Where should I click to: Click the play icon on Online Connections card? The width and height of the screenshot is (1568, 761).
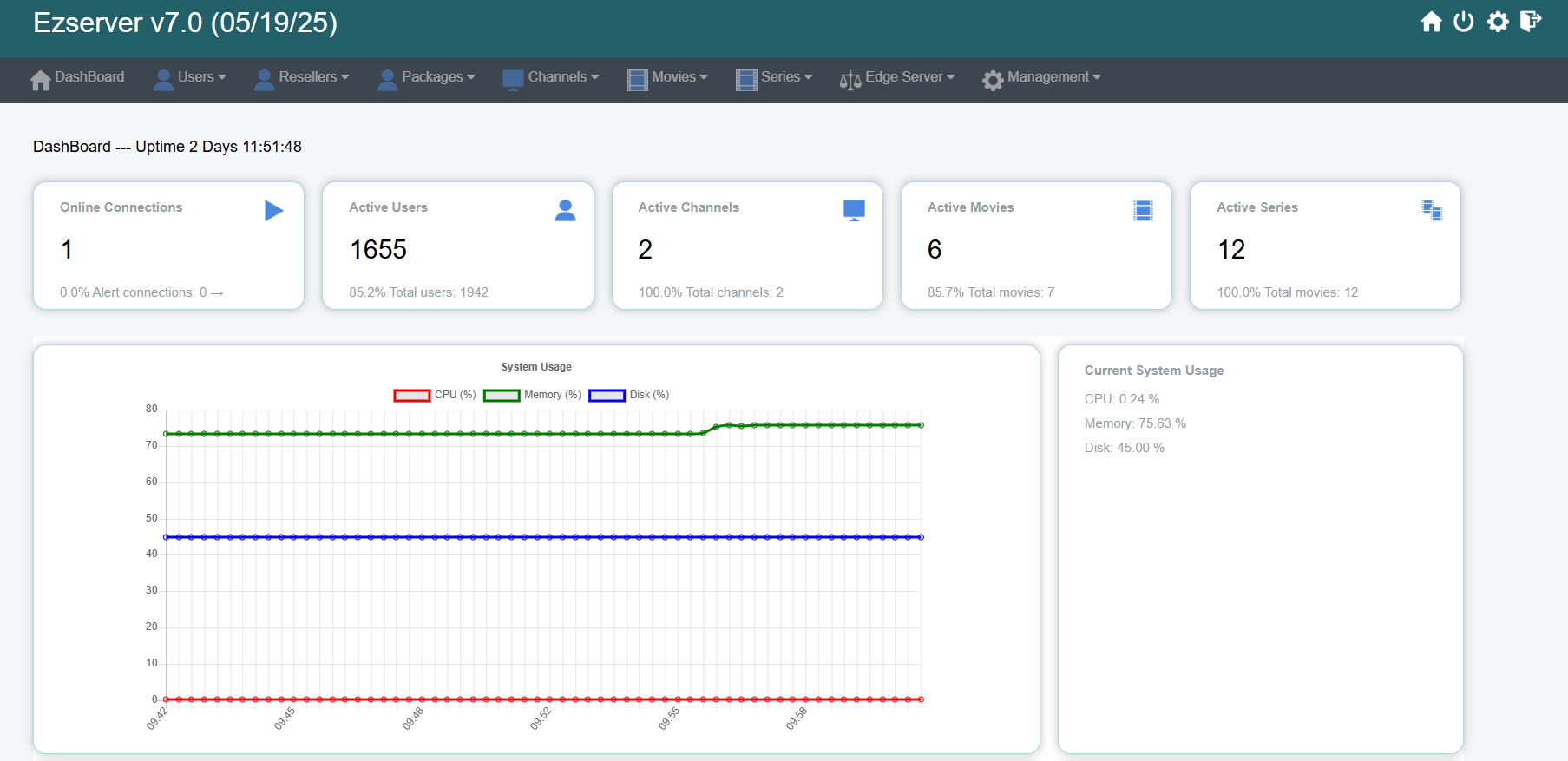pyautogui.click(x=273, y=210)
